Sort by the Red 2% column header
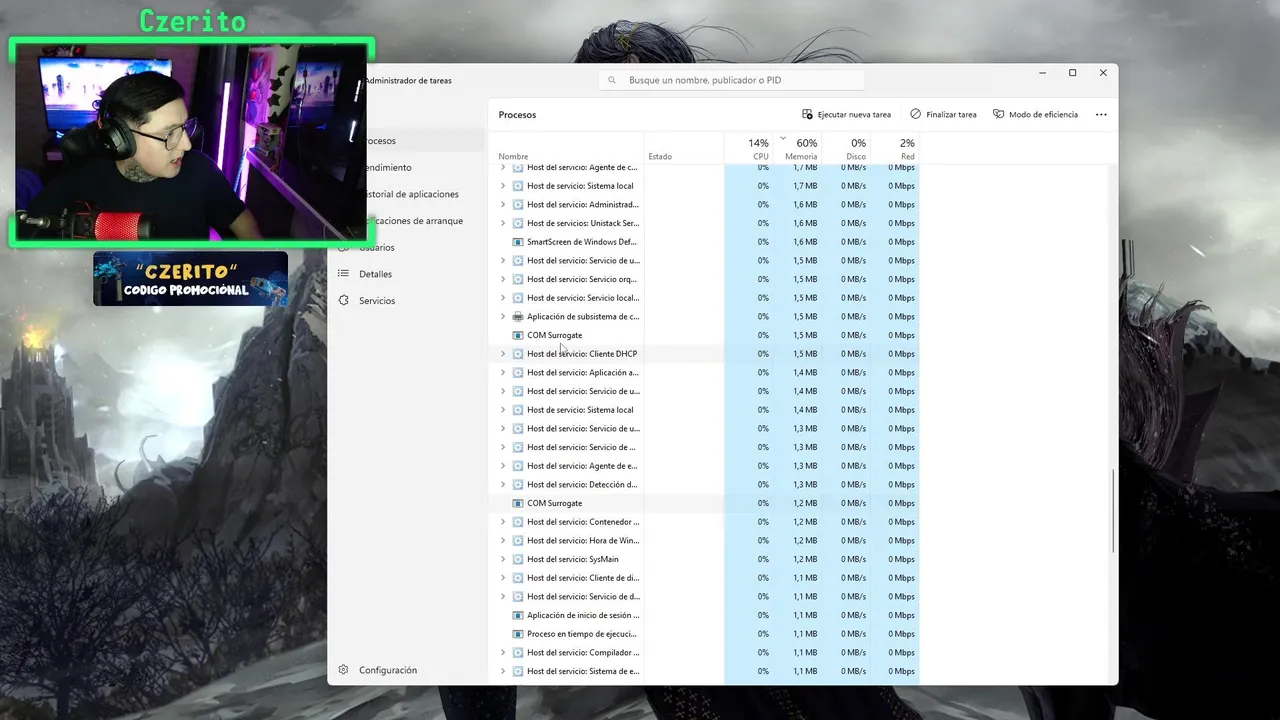The width and height of the screenshot is (1280, 720). (895, 148)
